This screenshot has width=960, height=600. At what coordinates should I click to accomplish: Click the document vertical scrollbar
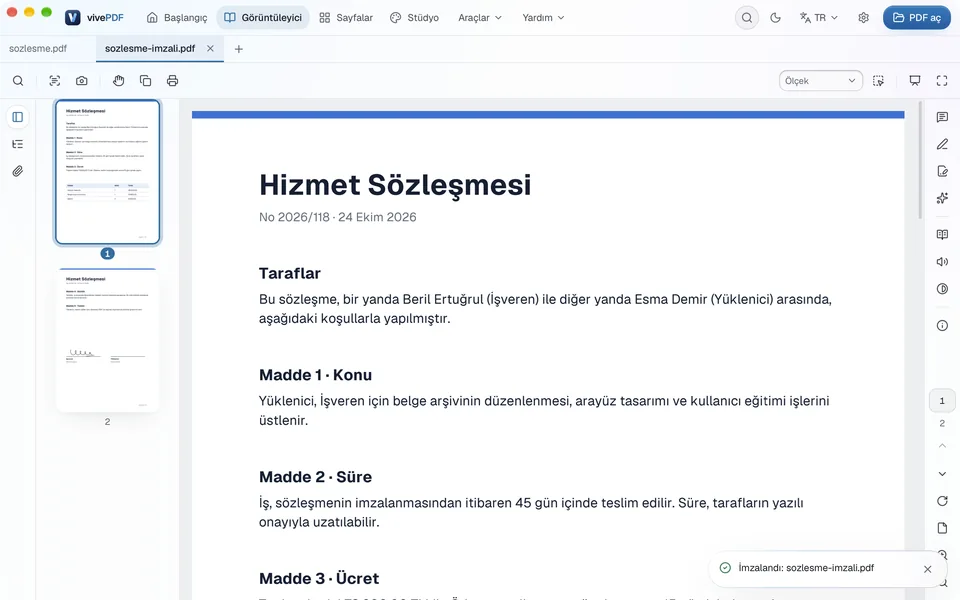[x=920, y=162]
